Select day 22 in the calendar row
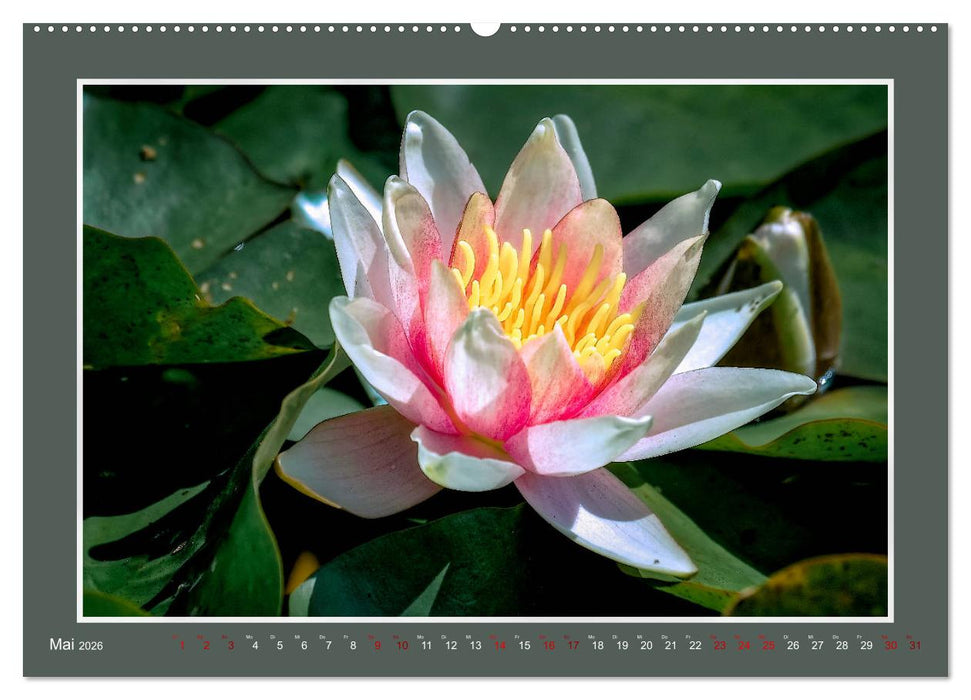971x700 pixels. pos(695,646)
